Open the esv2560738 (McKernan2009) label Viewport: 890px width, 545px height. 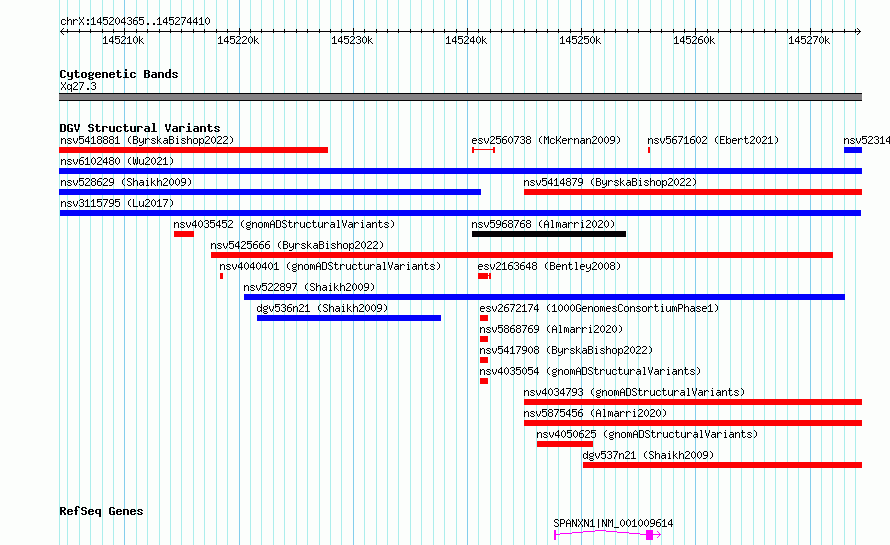[x=546, y=140]
